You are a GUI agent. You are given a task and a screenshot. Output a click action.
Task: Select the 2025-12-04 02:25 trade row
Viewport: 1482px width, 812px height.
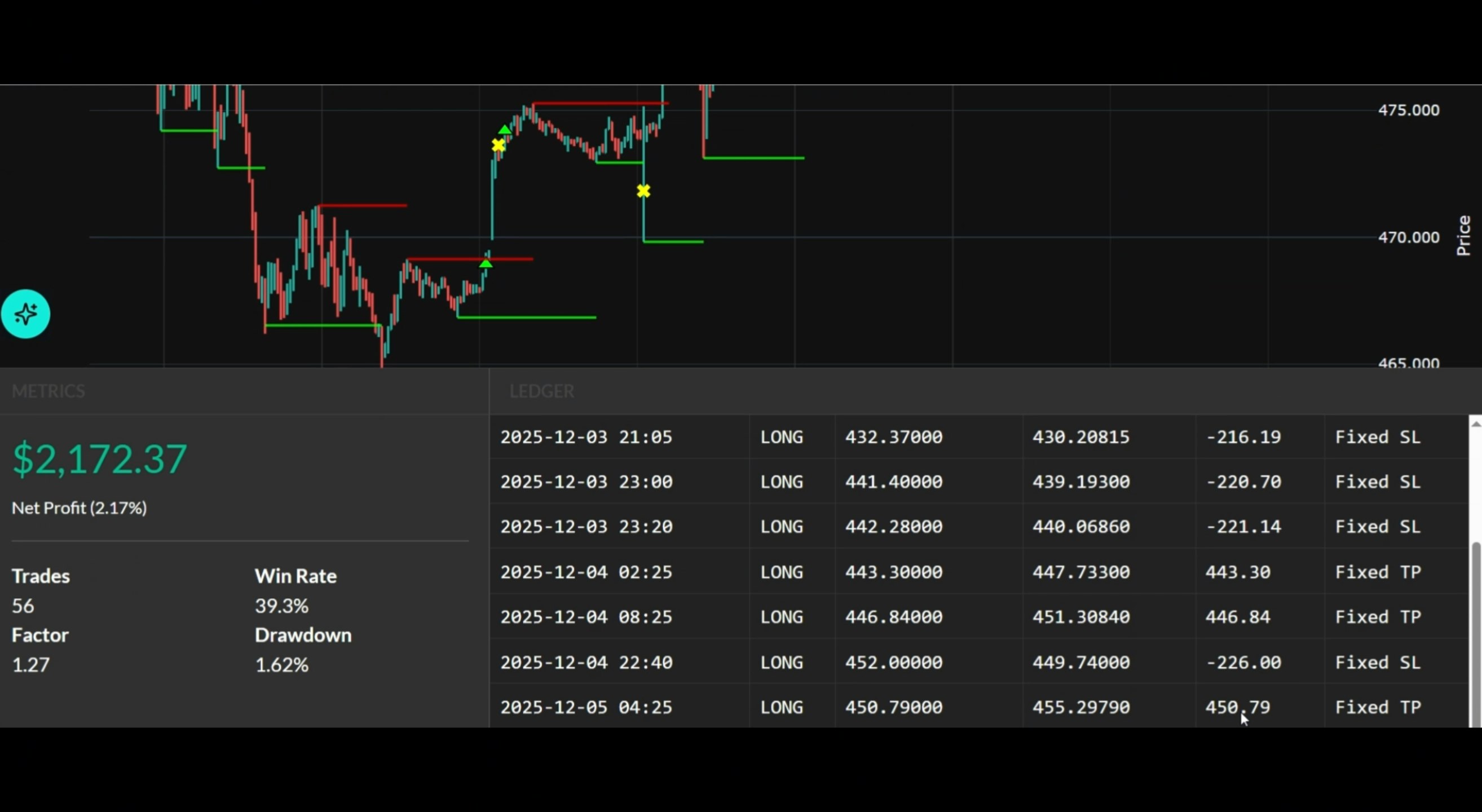(x=586, y=572)
